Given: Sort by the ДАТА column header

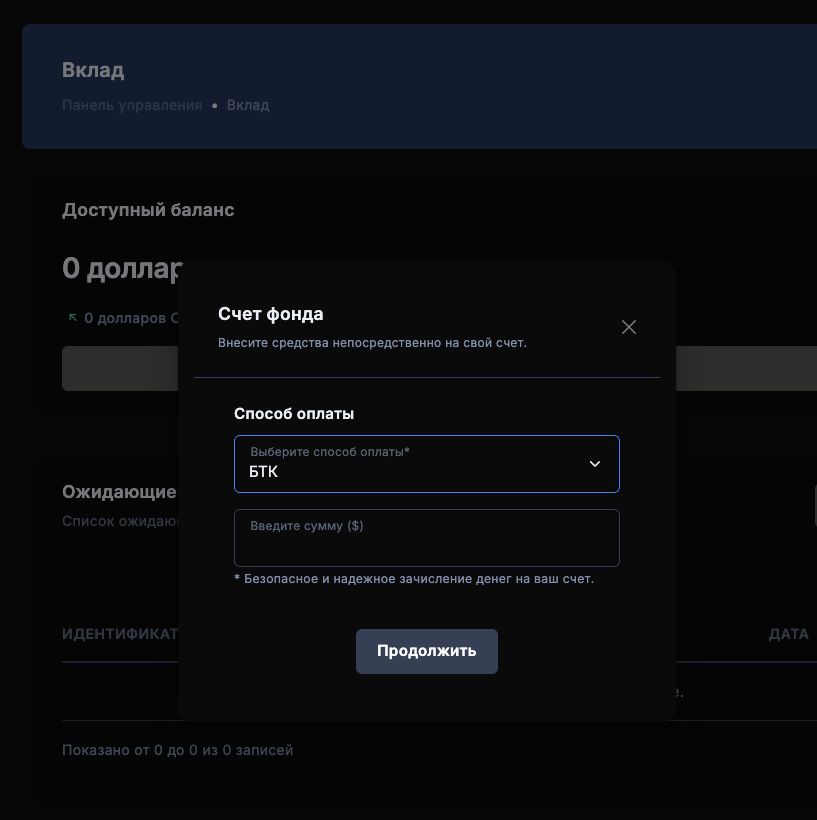Looking at the screenshot, I should pyautogui.click(x=788, y=635).
